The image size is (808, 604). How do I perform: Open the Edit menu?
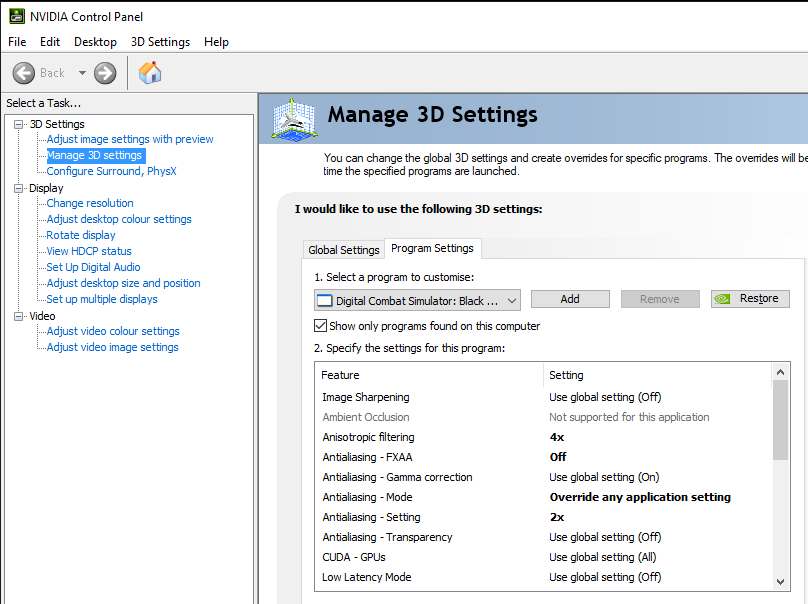(x=50, y=42)
